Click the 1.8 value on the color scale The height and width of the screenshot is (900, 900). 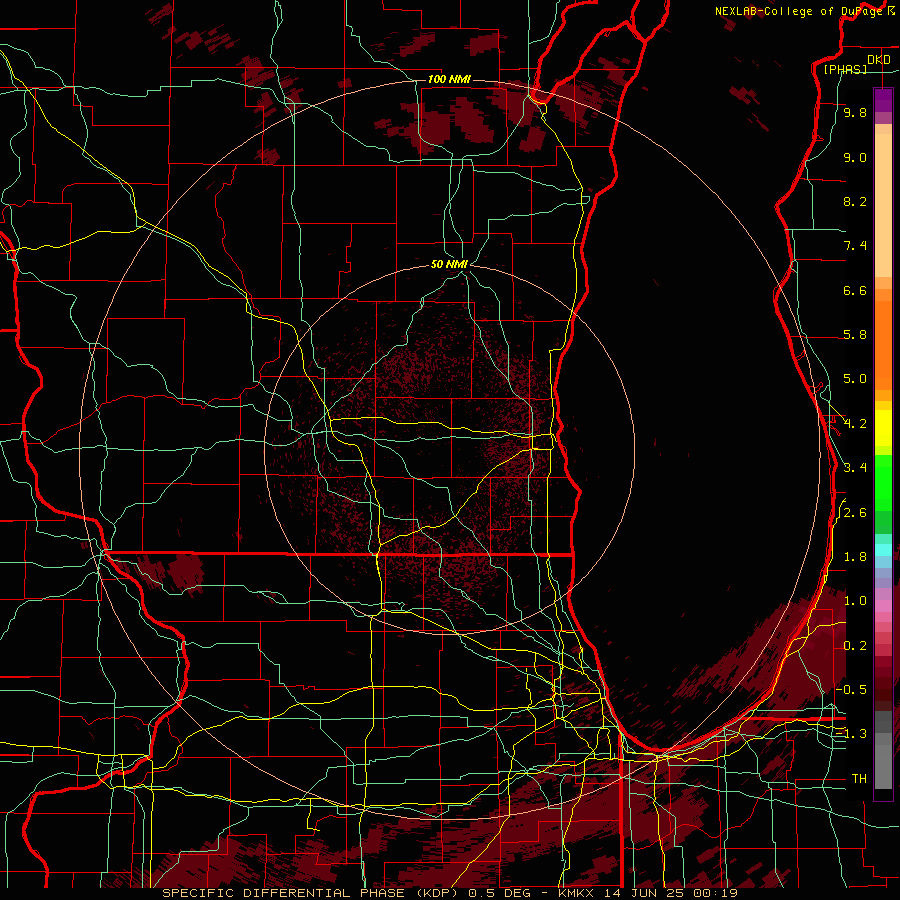[x=855, y=557]
